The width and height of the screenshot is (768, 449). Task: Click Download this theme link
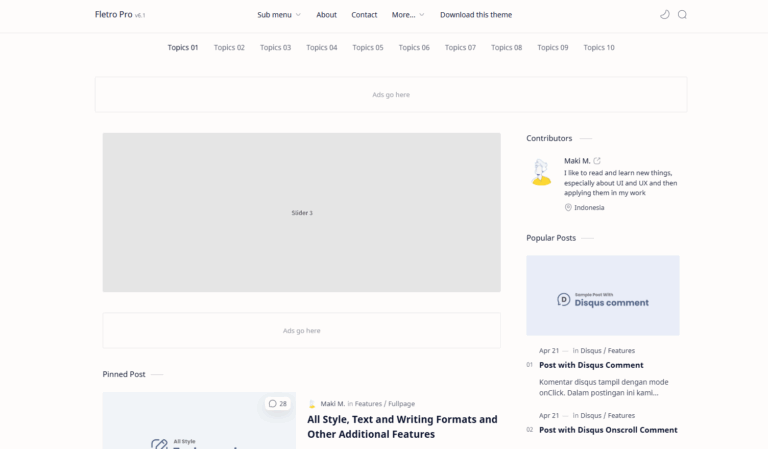coord(476,15)
